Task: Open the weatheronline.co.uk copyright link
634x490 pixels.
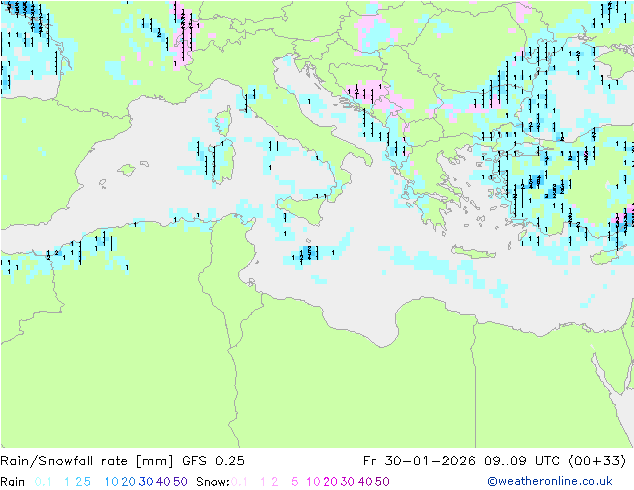Action: (550, 481)
